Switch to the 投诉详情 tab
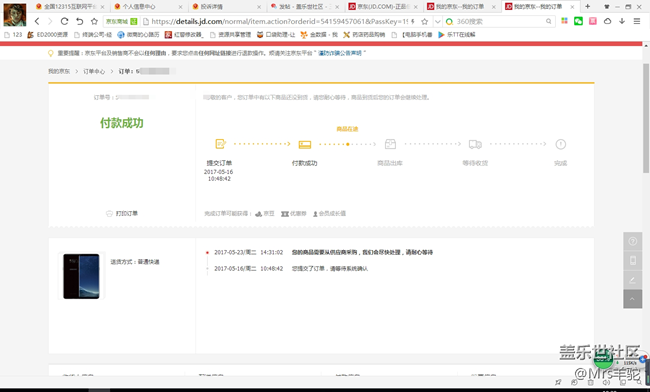Viewport: 650px width, 392px height. 226,7
